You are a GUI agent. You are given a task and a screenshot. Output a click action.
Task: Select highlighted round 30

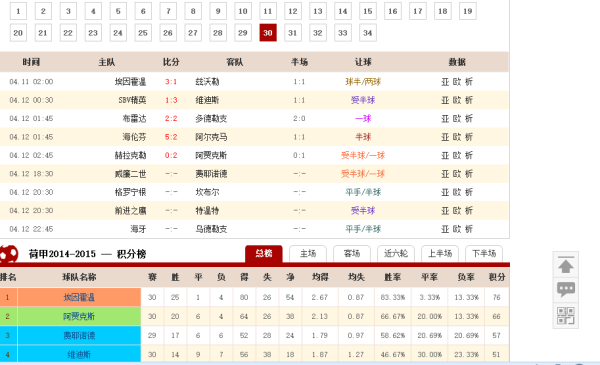click(268, 33)
